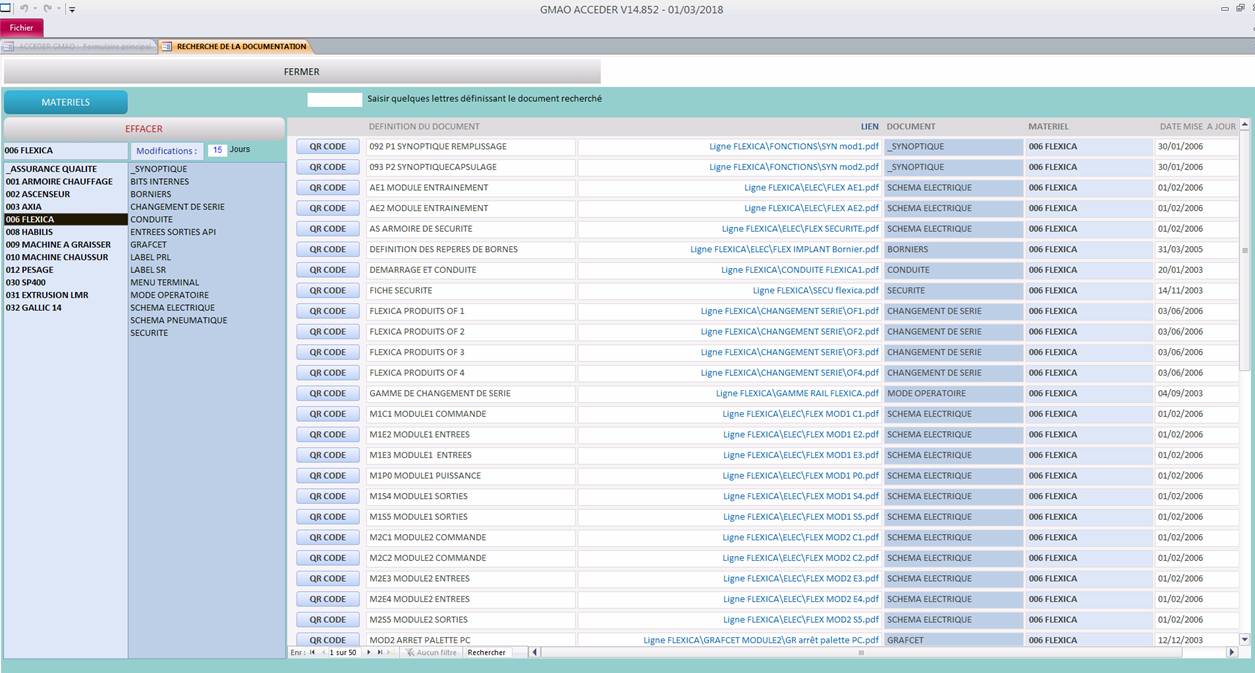Select GRAFCET in the document type list
This screenshot has height=673, width=1255.
pyautogui.click(x=206, y=245)
